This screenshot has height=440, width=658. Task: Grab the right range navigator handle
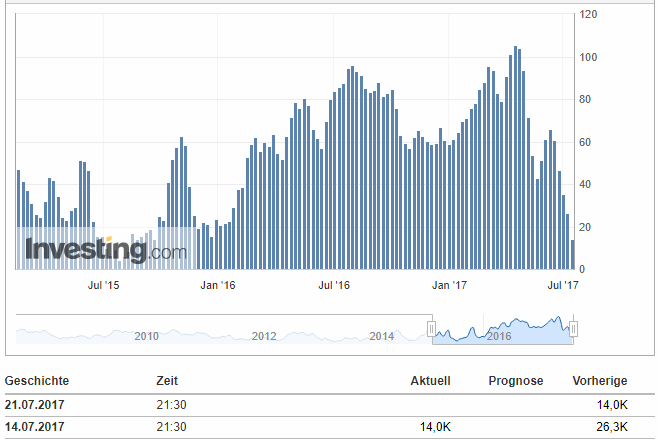573,329
